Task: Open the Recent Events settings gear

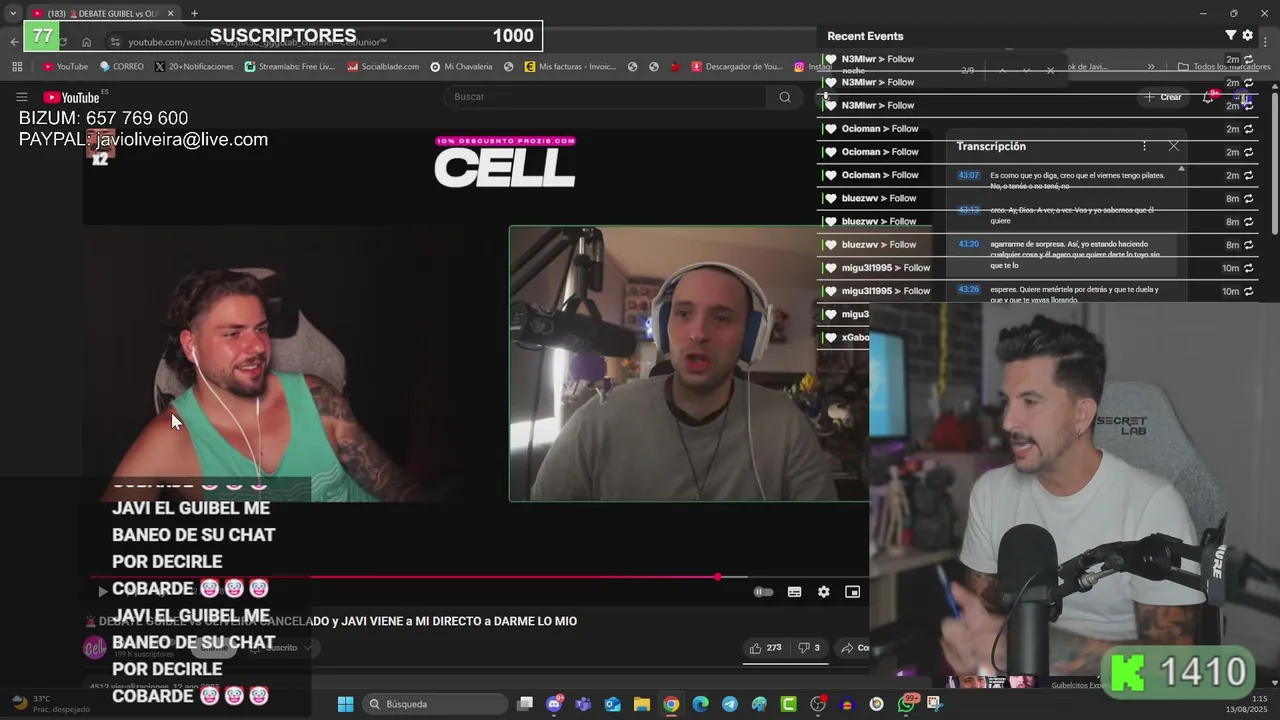Action: tap(1247, 35)
